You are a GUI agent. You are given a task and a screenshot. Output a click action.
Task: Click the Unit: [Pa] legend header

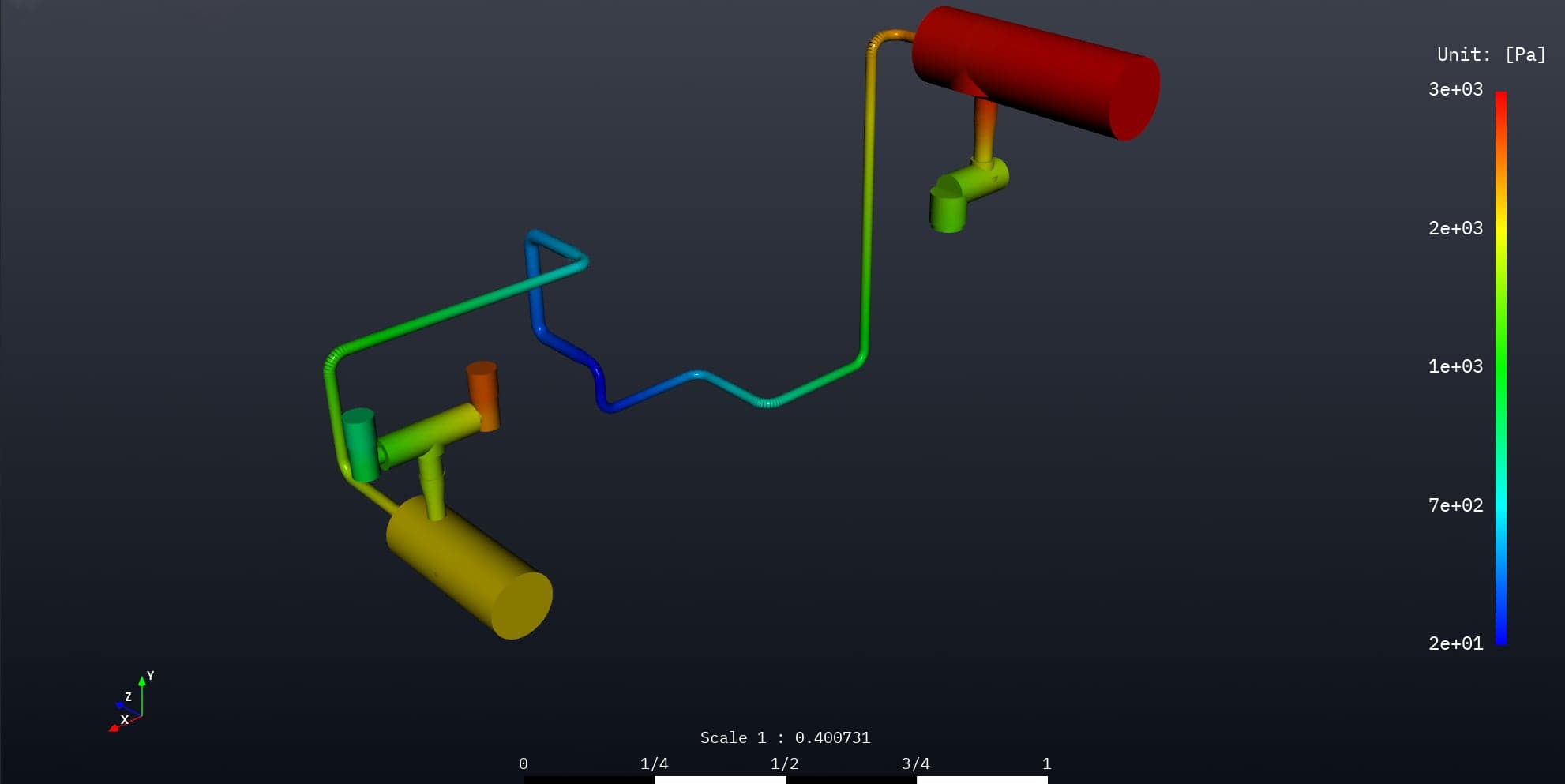pos(1489,54)
